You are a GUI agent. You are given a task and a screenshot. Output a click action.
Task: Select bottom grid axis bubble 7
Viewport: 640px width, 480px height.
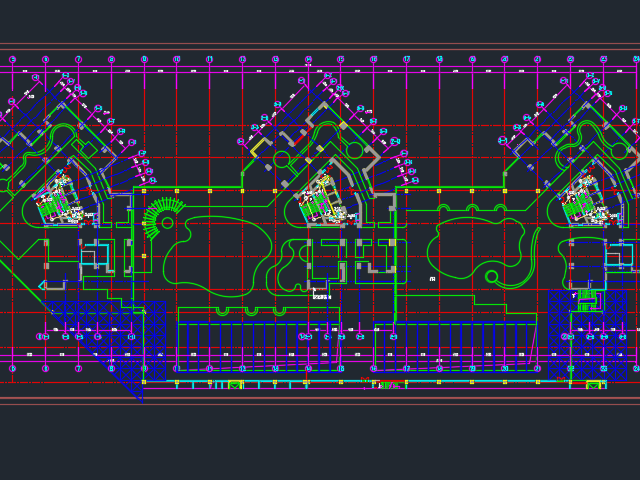[78, 369]
